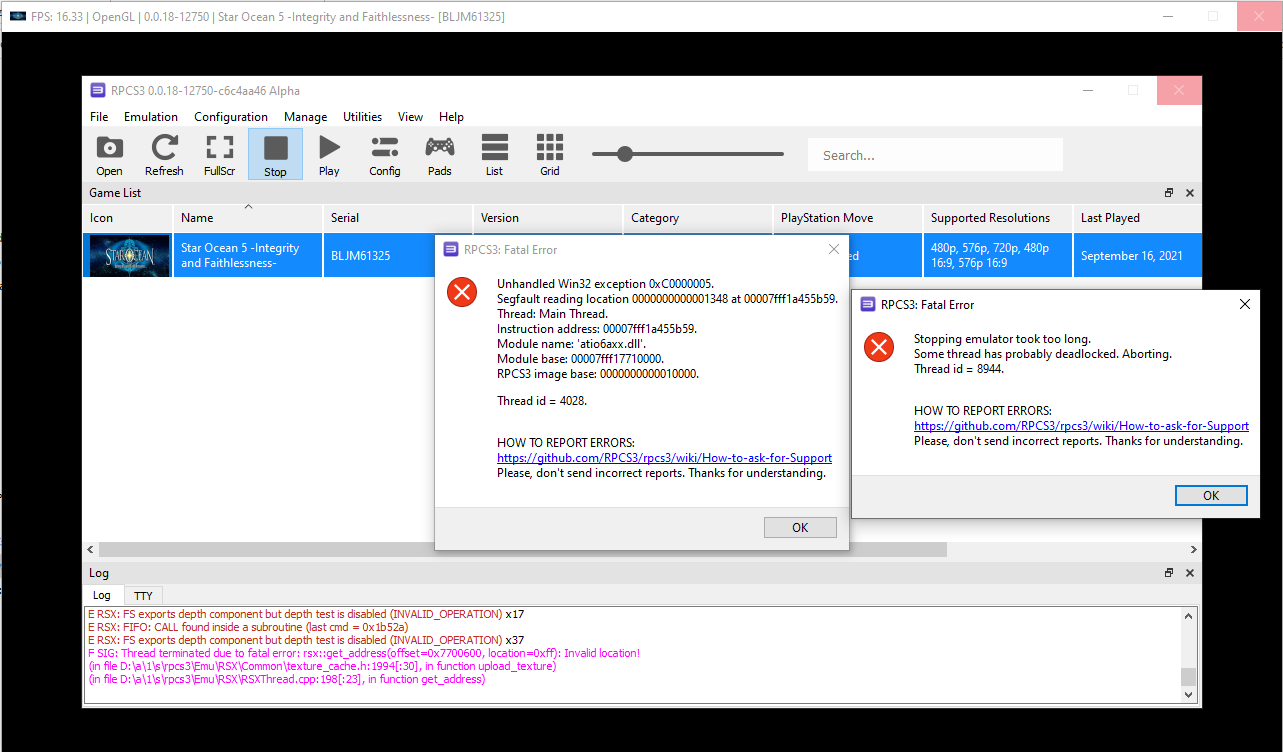This screenshot has height=752, width=1283.
Task: Switch to the TTY tab
Action: pos(143,596)
